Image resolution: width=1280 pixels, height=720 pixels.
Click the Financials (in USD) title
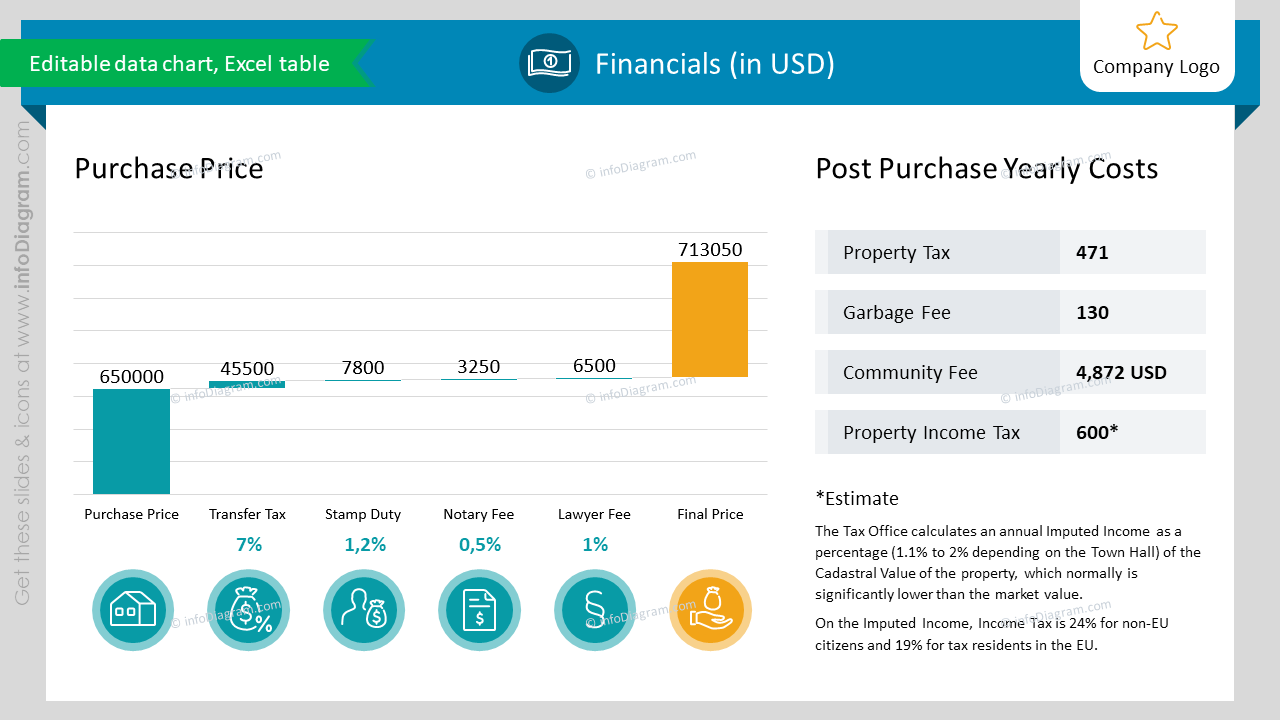(714, 63)
